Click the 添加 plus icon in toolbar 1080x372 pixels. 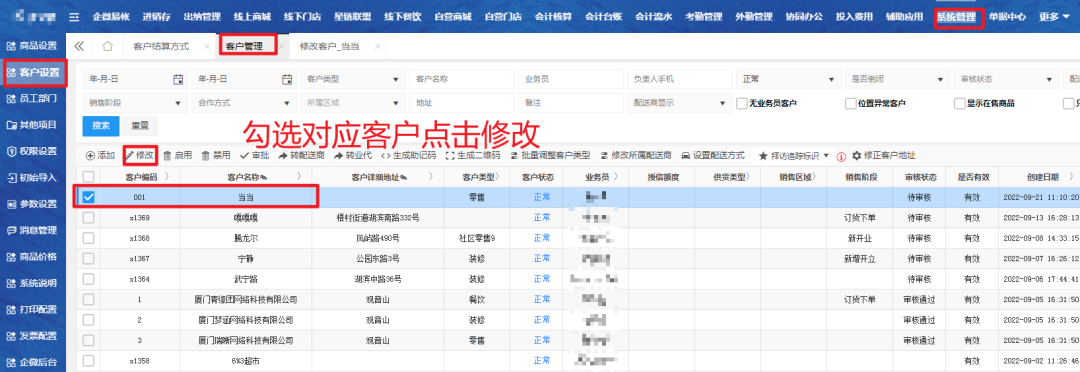(x=90, y=156)
